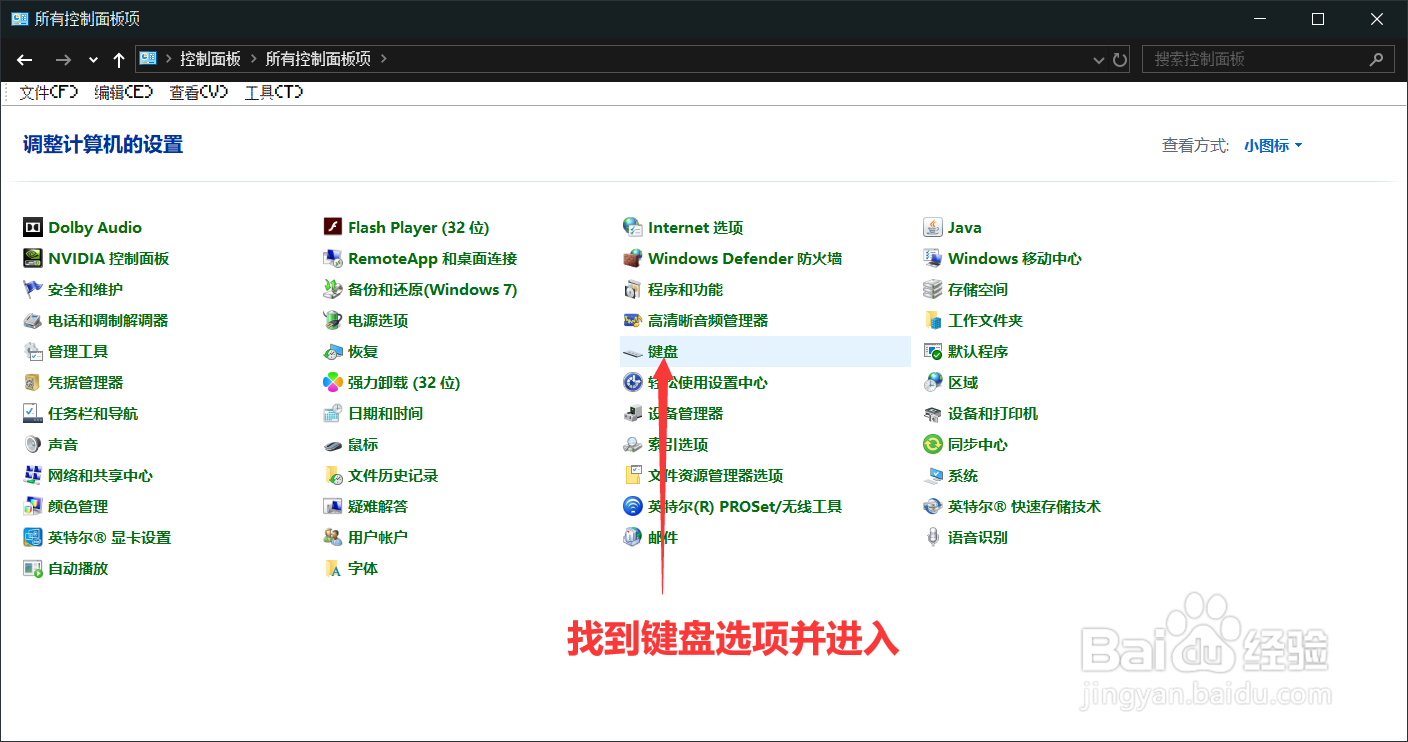Click the 强力卸载 colorful icon
Viewport: 1408px width, 742px height.
click(333, 382)
